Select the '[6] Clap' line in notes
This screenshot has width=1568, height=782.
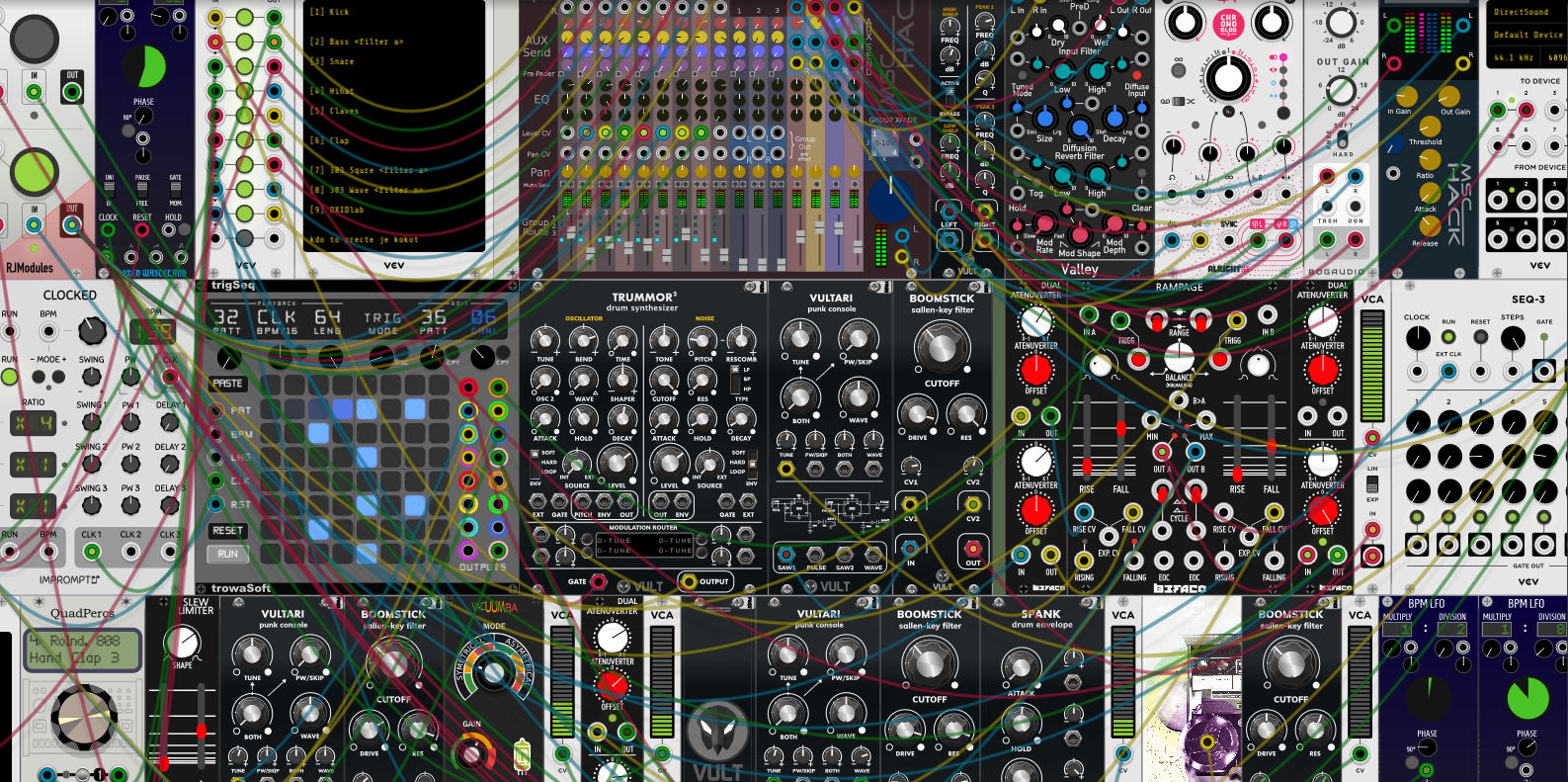pyautogui.click(x=329, y=140)
